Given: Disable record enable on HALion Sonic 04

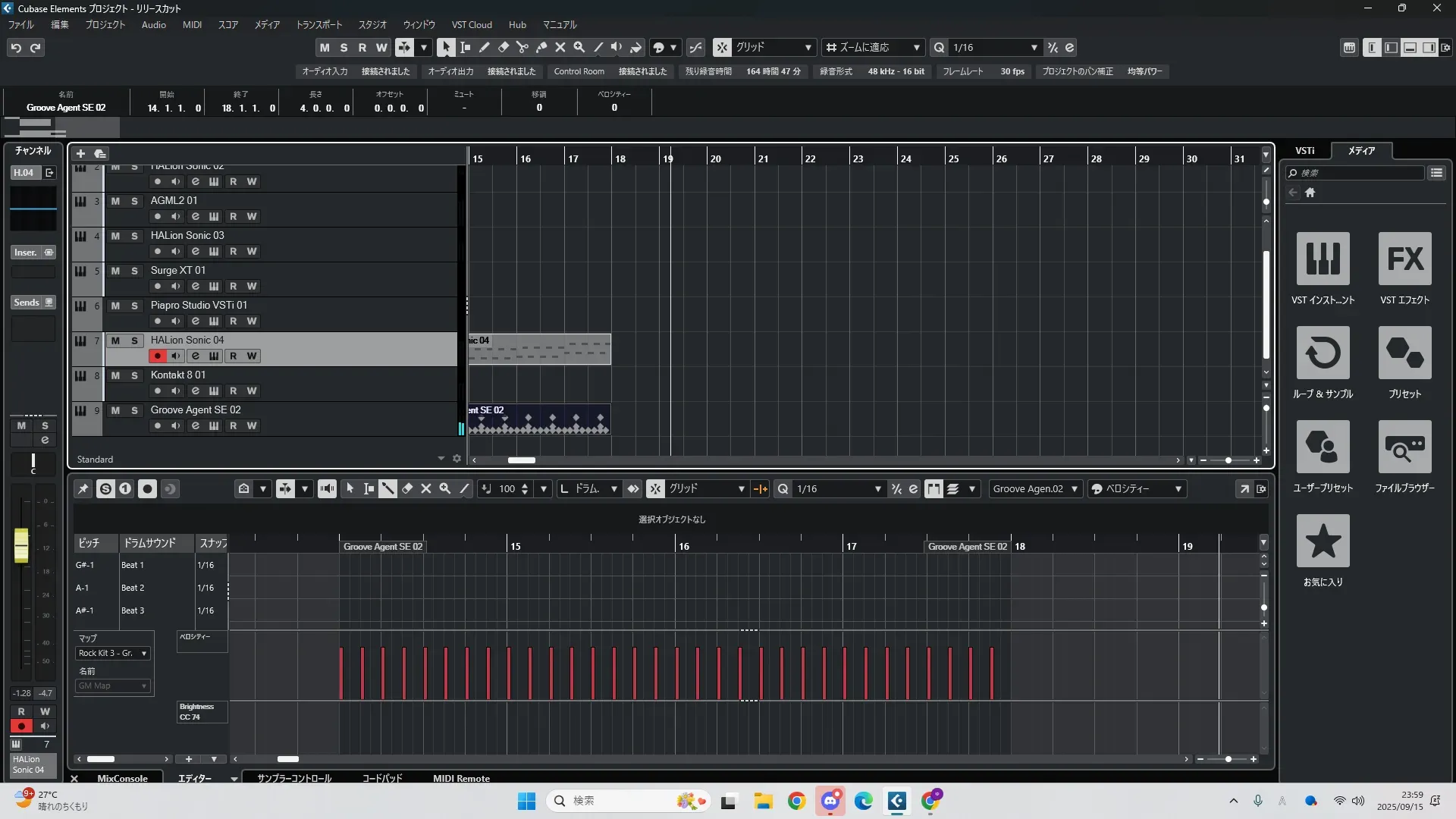Looking at the screenshot, I should (157, 356).
